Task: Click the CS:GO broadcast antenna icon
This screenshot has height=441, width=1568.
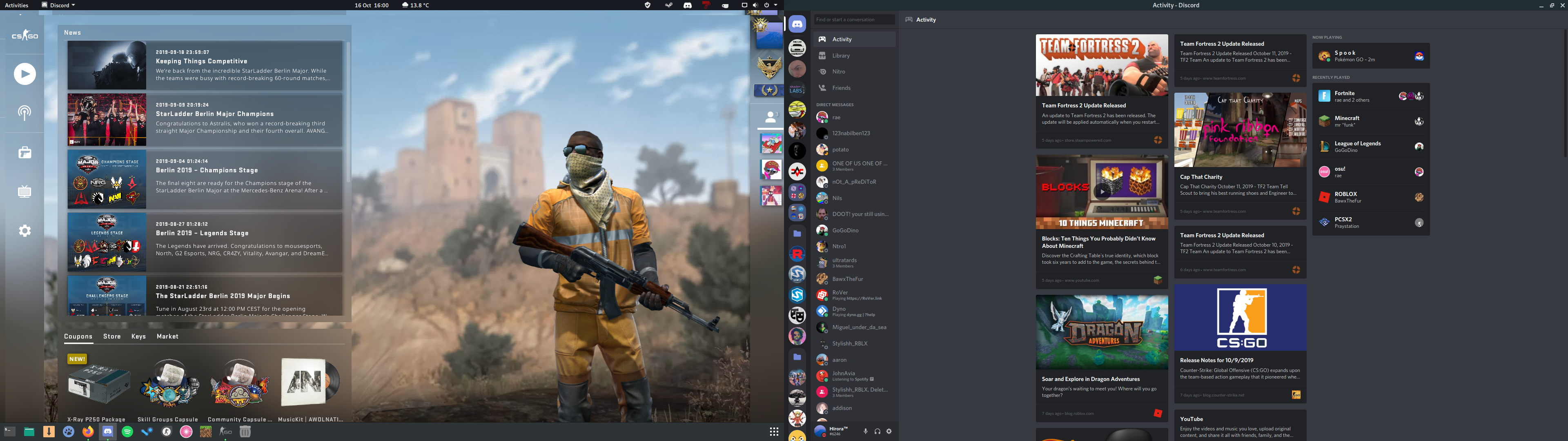Action: point(25,113)
